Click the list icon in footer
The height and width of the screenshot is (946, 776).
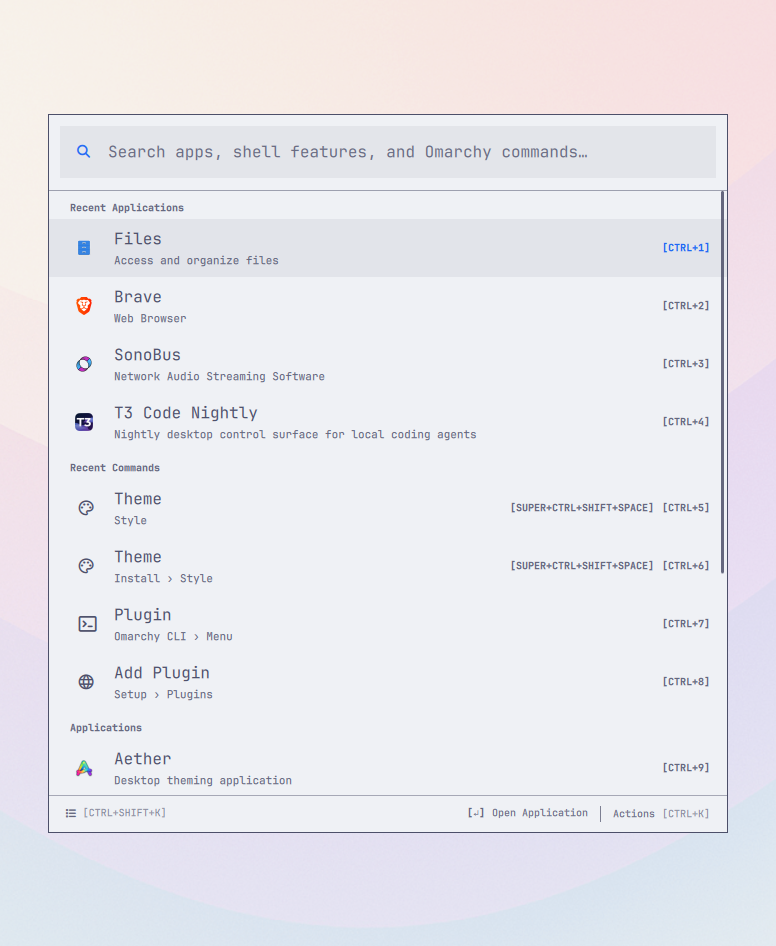tap(71, 813)
